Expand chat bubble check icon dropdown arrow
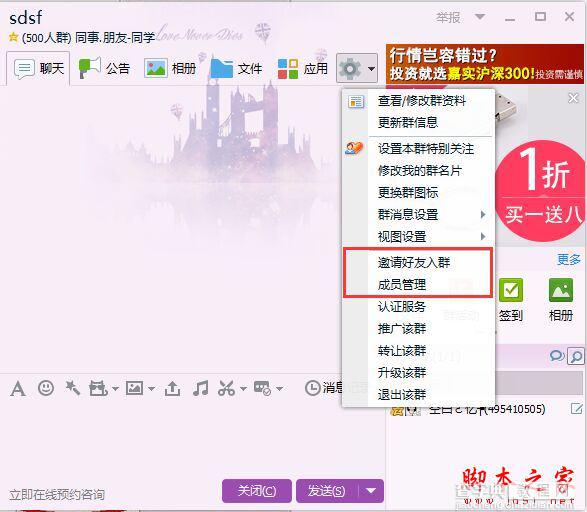Screen dimensions: 587x512 [x=279, y=389]
